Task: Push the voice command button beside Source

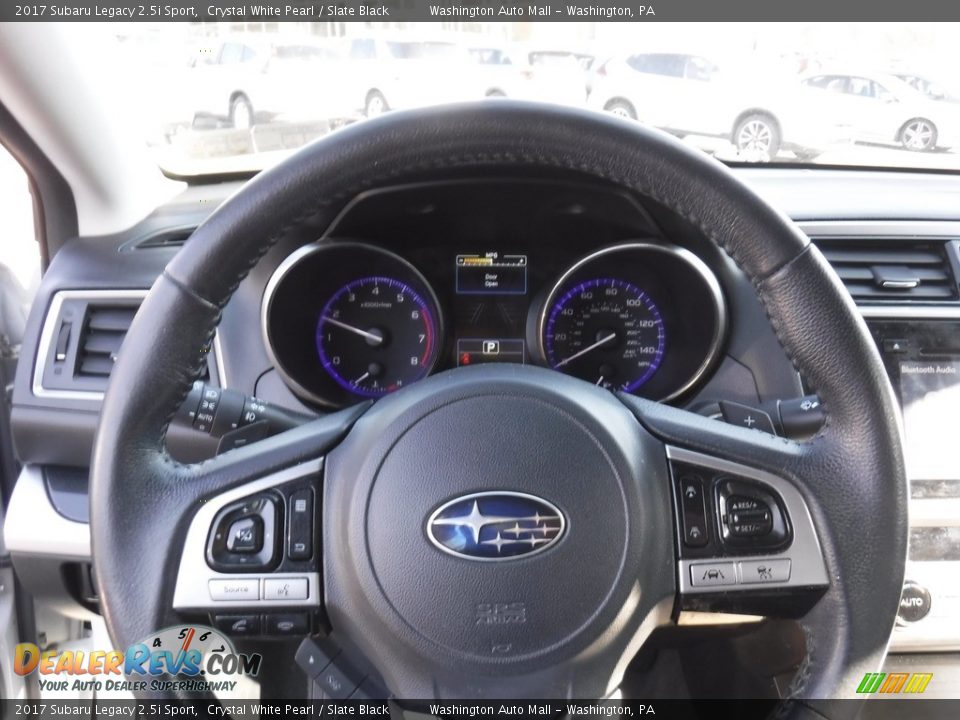Action: (285, 589)
